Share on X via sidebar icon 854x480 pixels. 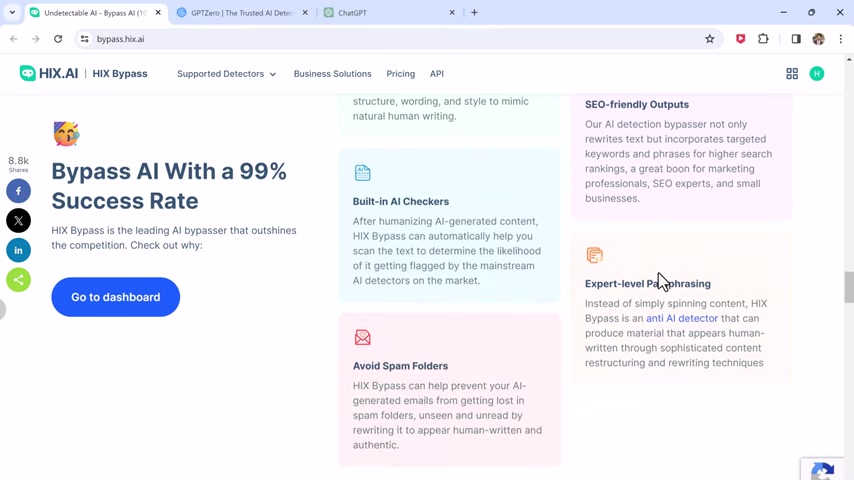point(19,221)
